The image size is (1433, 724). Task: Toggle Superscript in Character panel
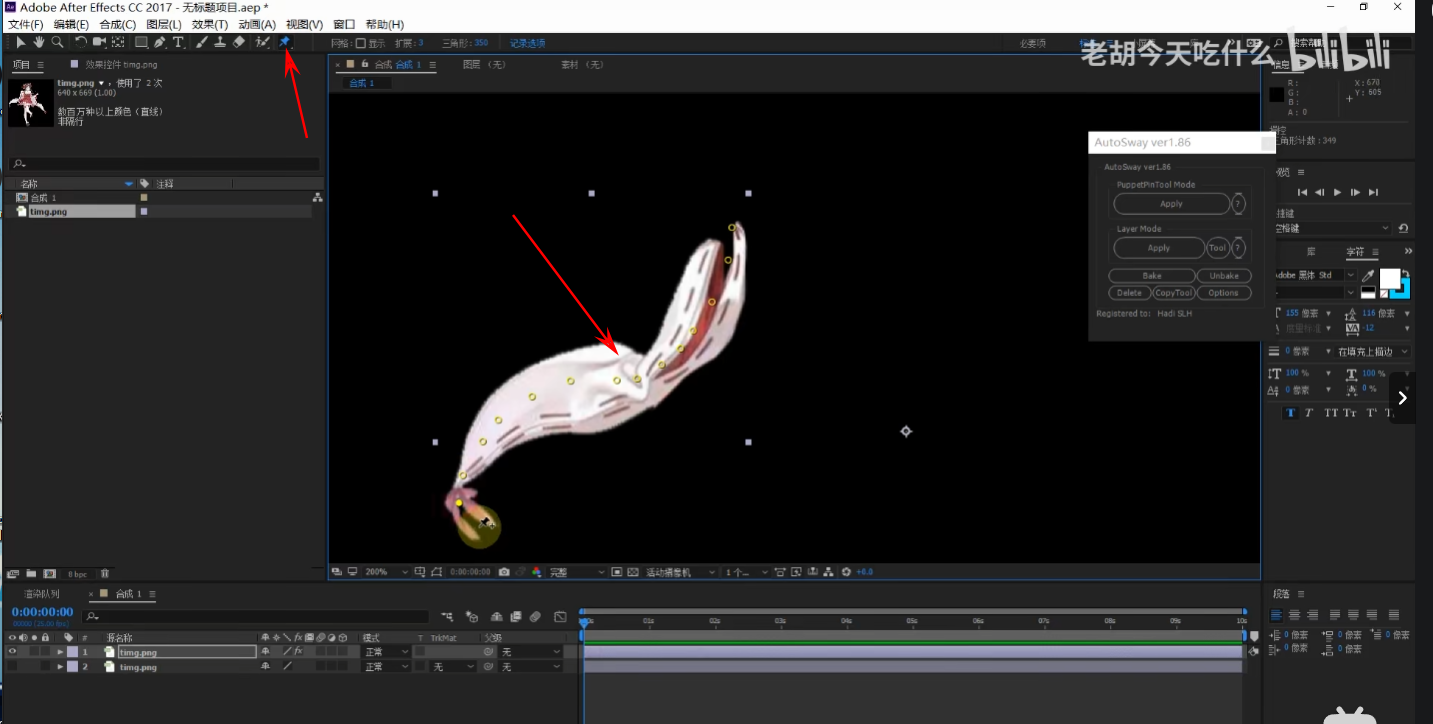[x=1371, y=412]
